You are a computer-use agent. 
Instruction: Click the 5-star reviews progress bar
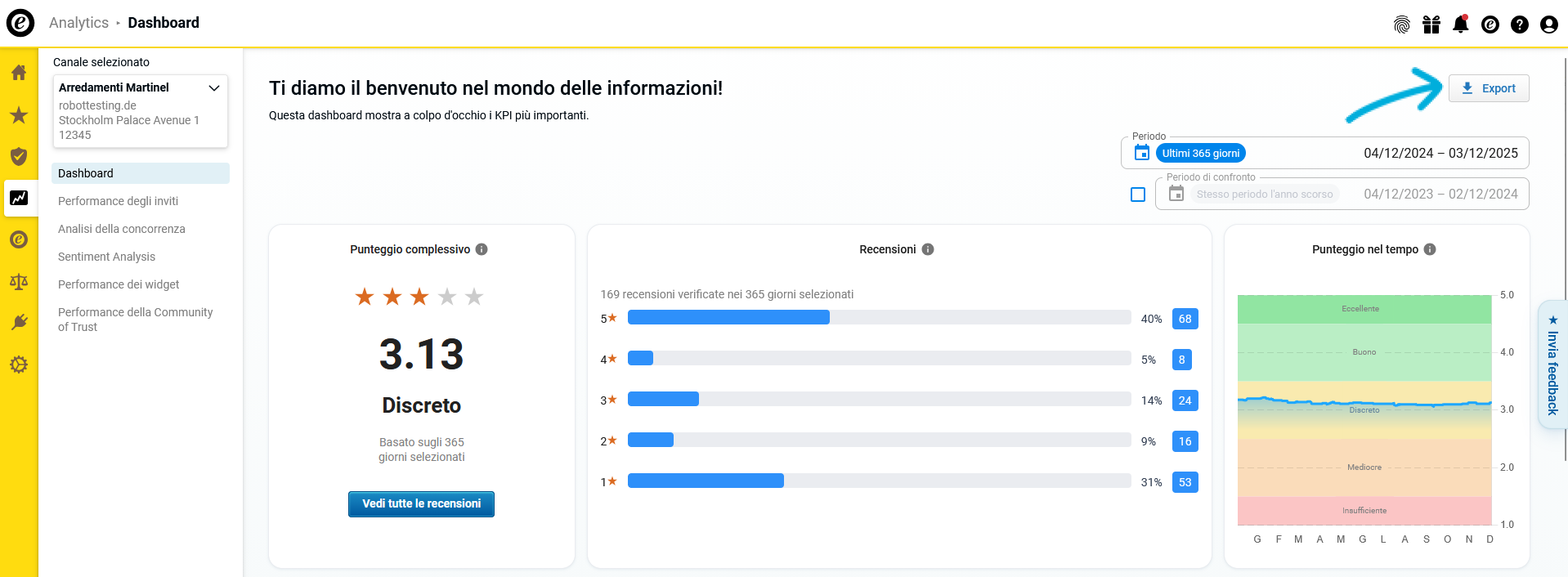pyautogui.click(x=879, y=318)
